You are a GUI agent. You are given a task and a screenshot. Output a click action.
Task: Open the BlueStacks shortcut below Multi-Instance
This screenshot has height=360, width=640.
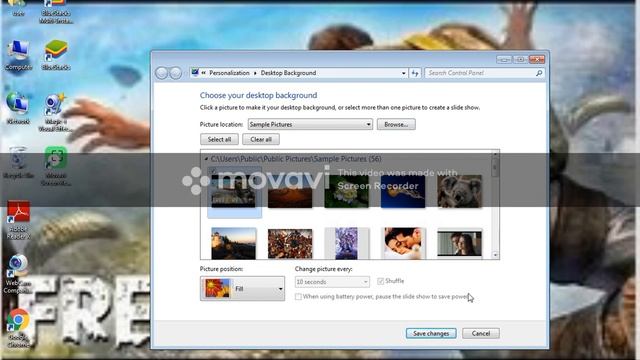[x=56, y=55]
